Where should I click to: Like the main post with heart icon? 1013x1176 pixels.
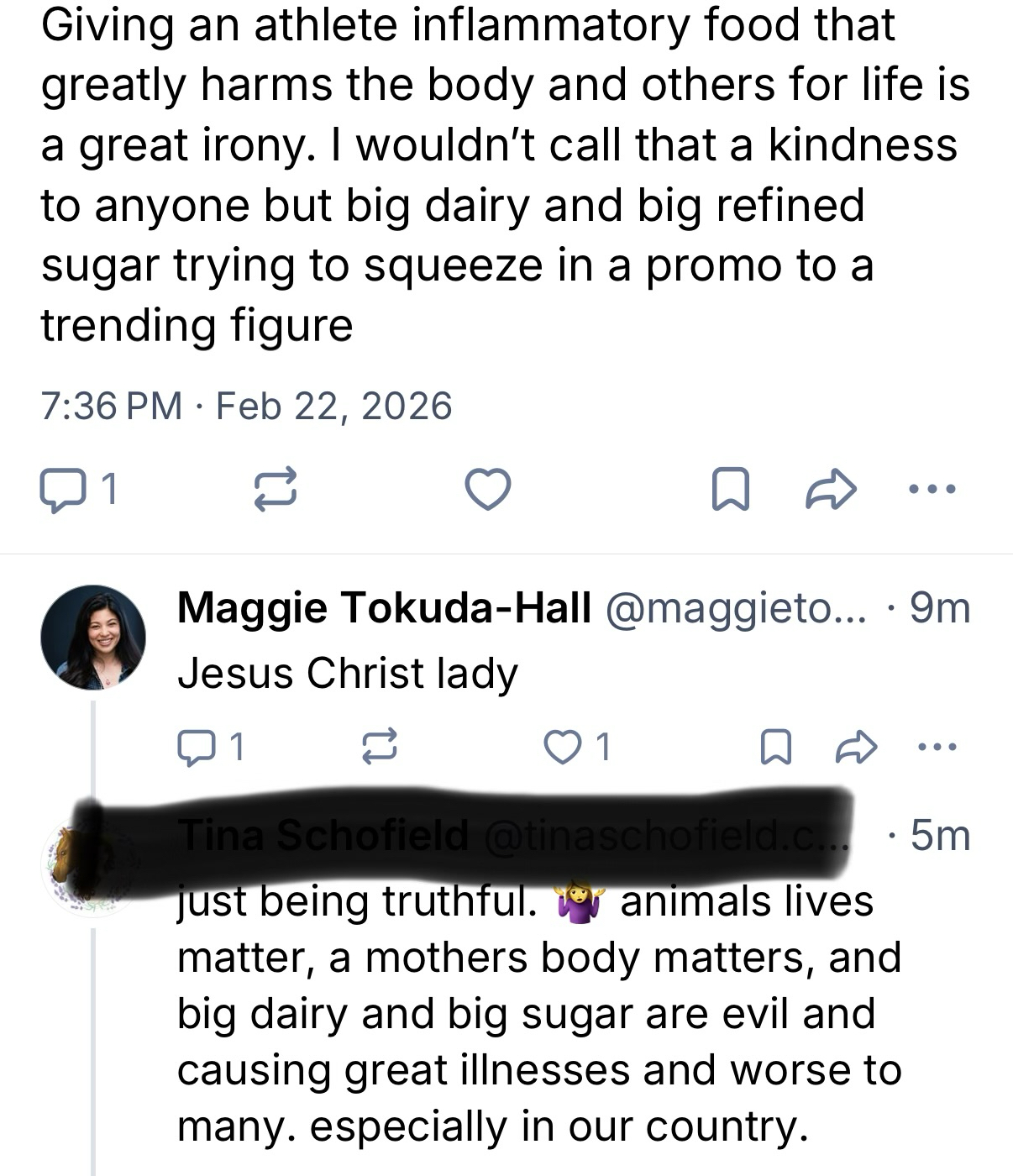point(488,490)
